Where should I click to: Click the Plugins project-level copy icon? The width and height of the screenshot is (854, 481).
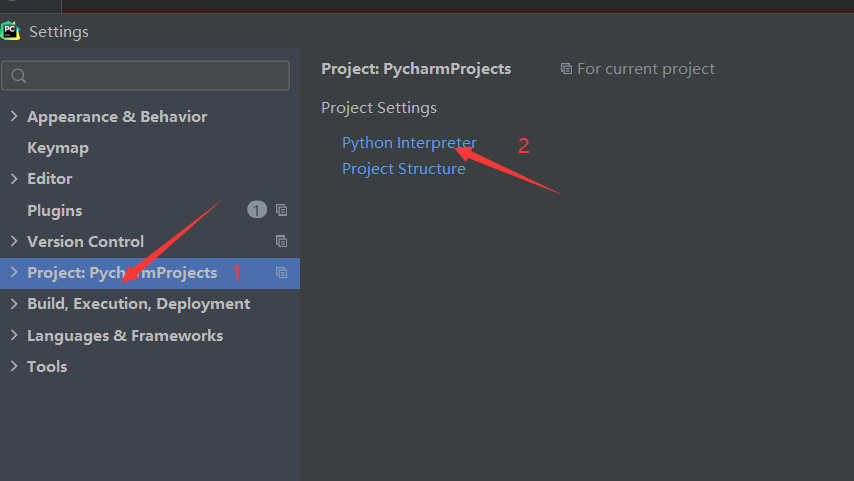point(282,210)
